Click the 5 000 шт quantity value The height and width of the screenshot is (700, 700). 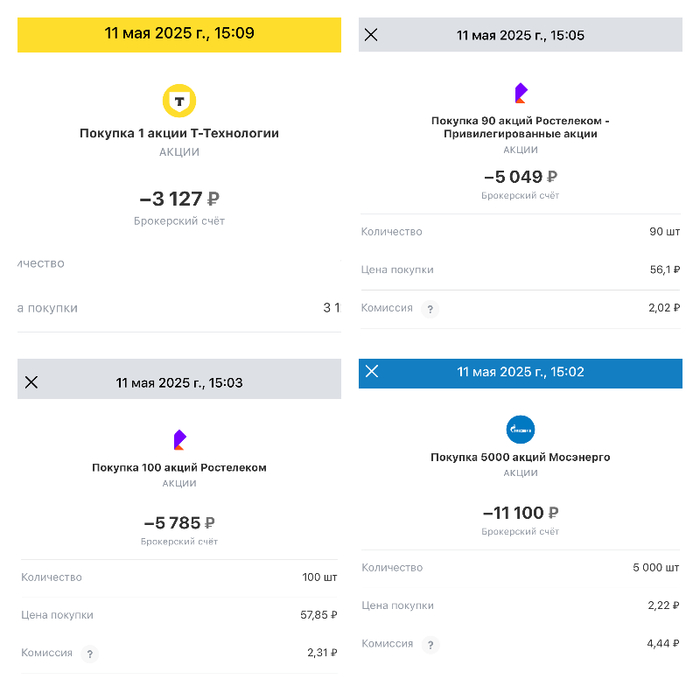[x=656, y=568]
